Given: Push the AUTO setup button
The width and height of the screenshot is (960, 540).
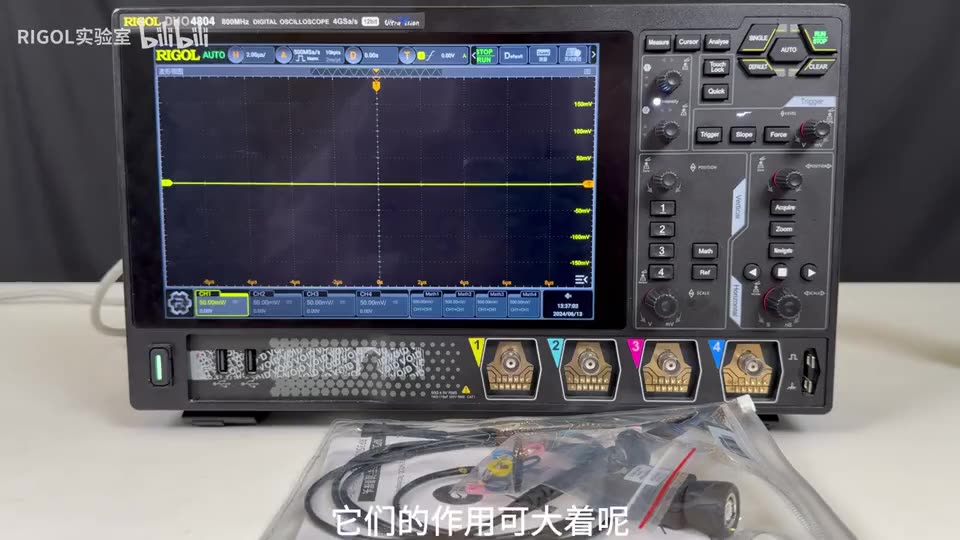Looking at the screenshot, I should coord(789,50).
